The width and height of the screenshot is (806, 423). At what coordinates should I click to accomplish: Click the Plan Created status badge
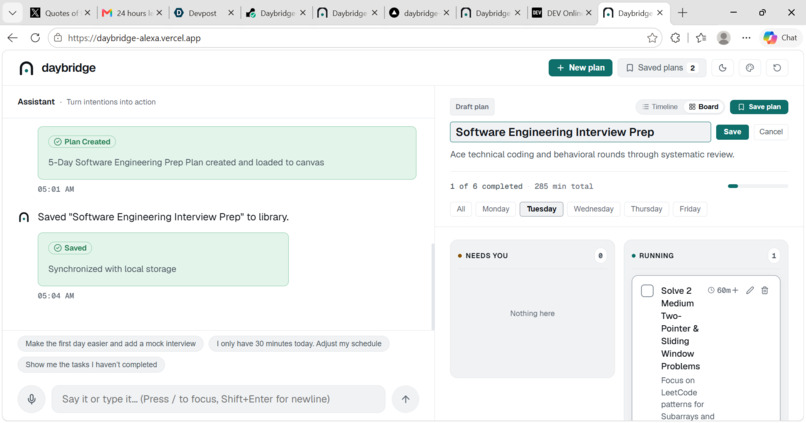coord(82,142)
